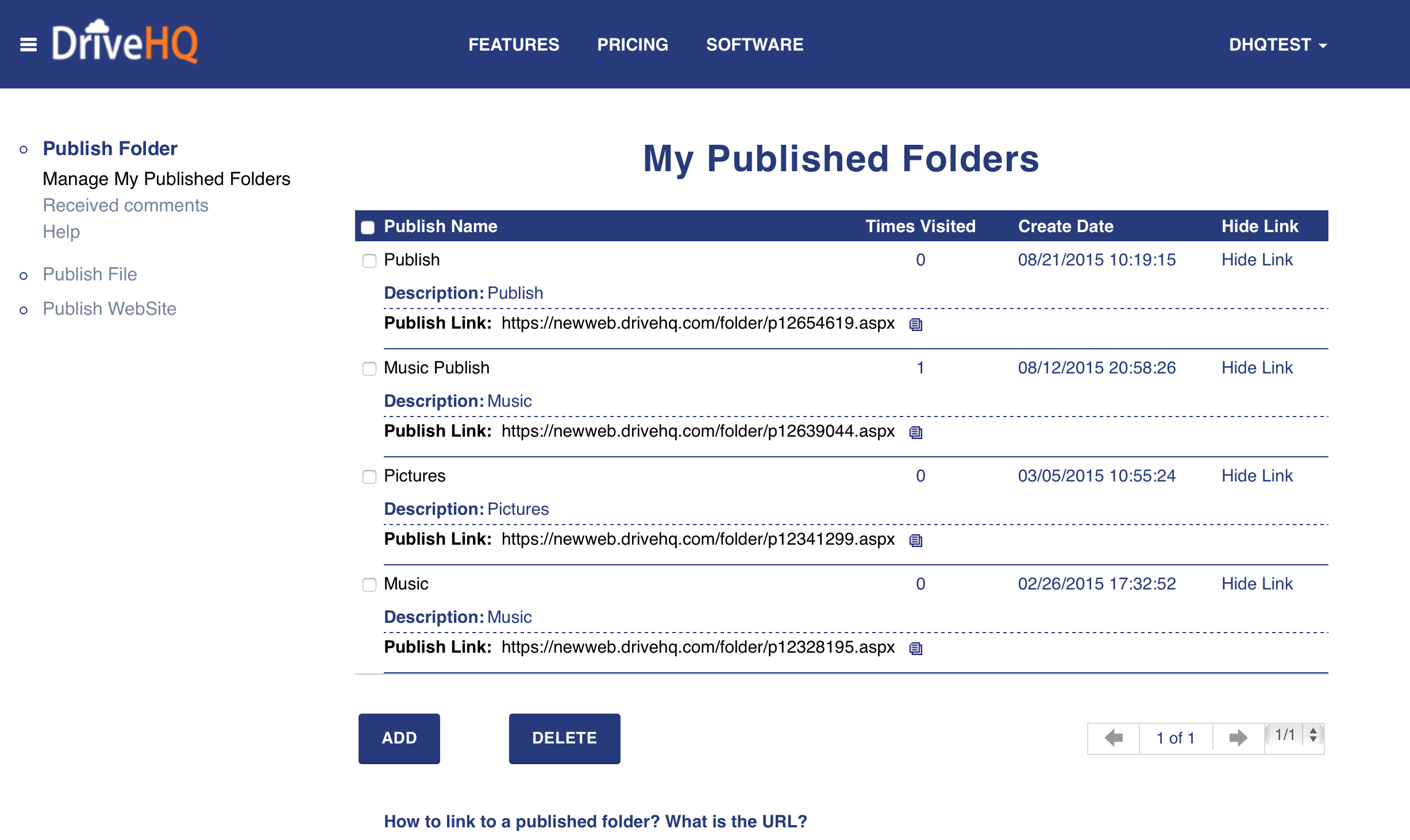Click the DriveHQ logo
The image size is (1410, 840).
[x=125, y=43]
